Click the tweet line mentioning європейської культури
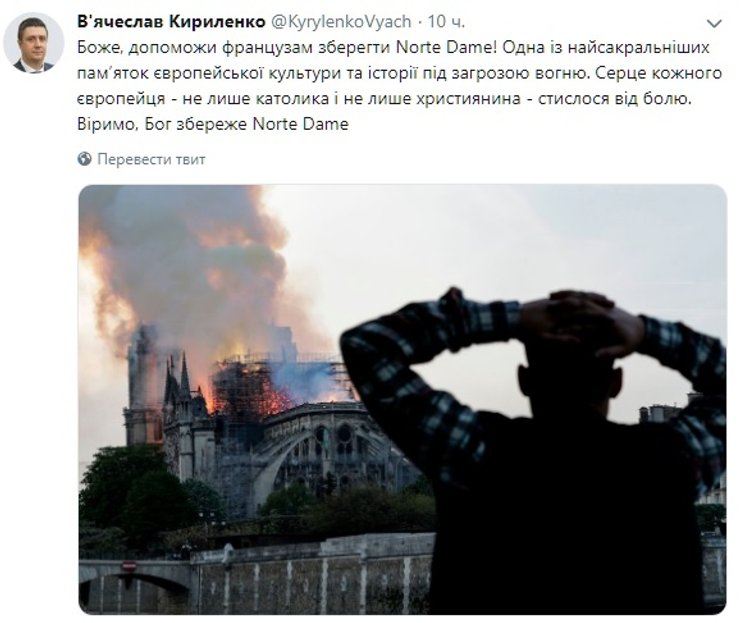740x623 pixels. 399,73
